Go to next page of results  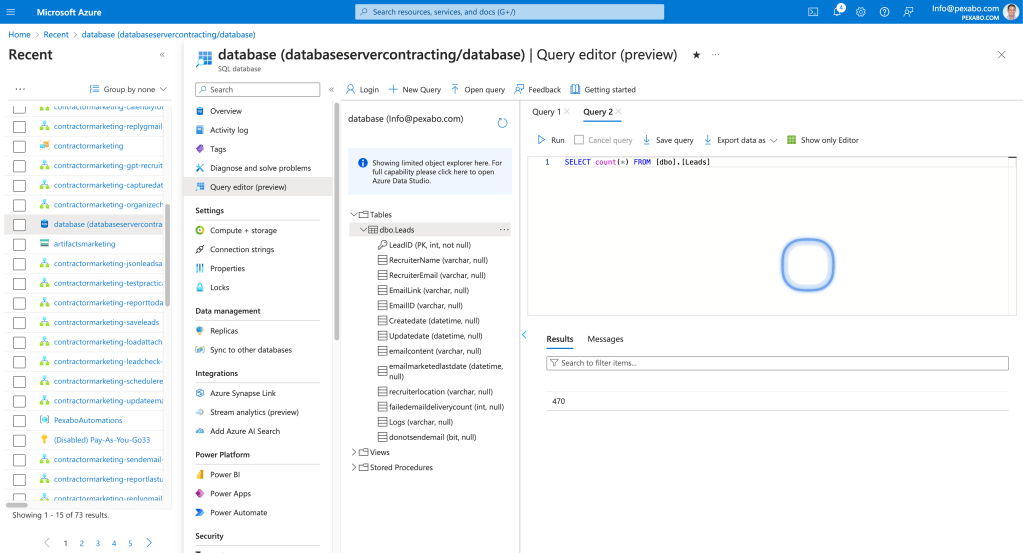[x=149, y=543]
